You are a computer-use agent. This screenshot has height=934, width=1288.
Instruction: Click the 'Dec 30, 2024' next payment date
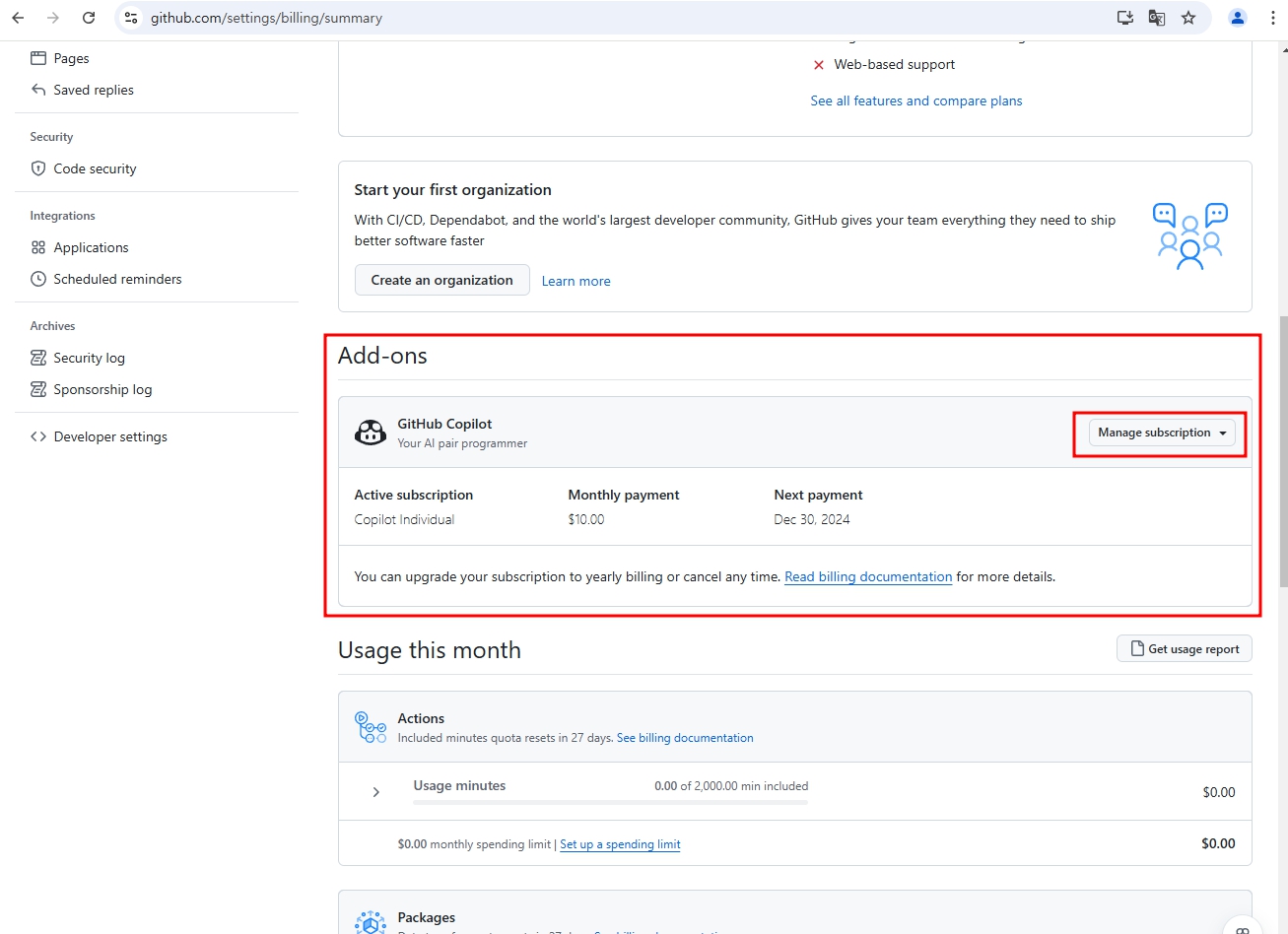[812, 519]
